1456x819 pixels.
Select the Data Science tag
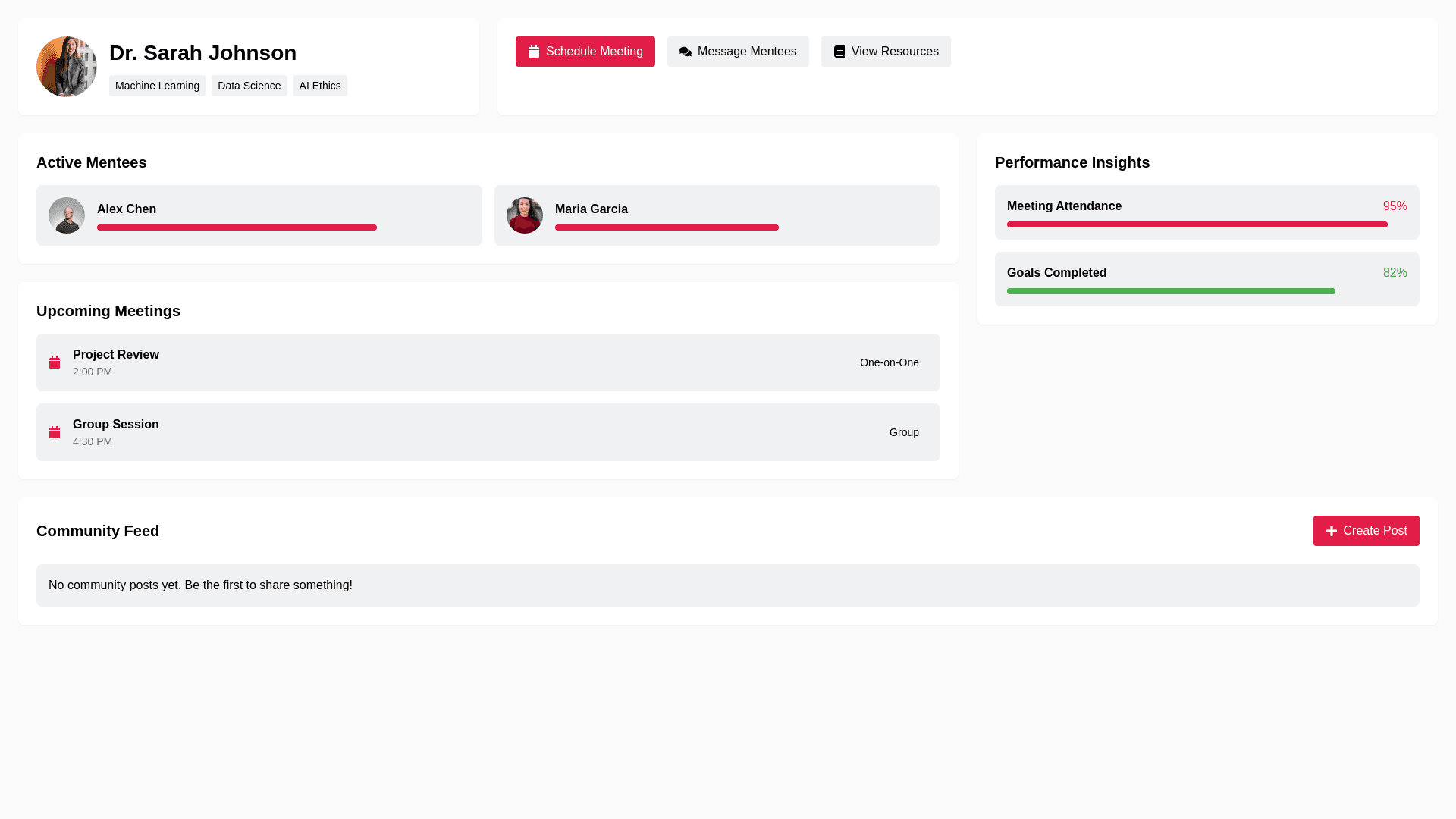pos(249,86)
